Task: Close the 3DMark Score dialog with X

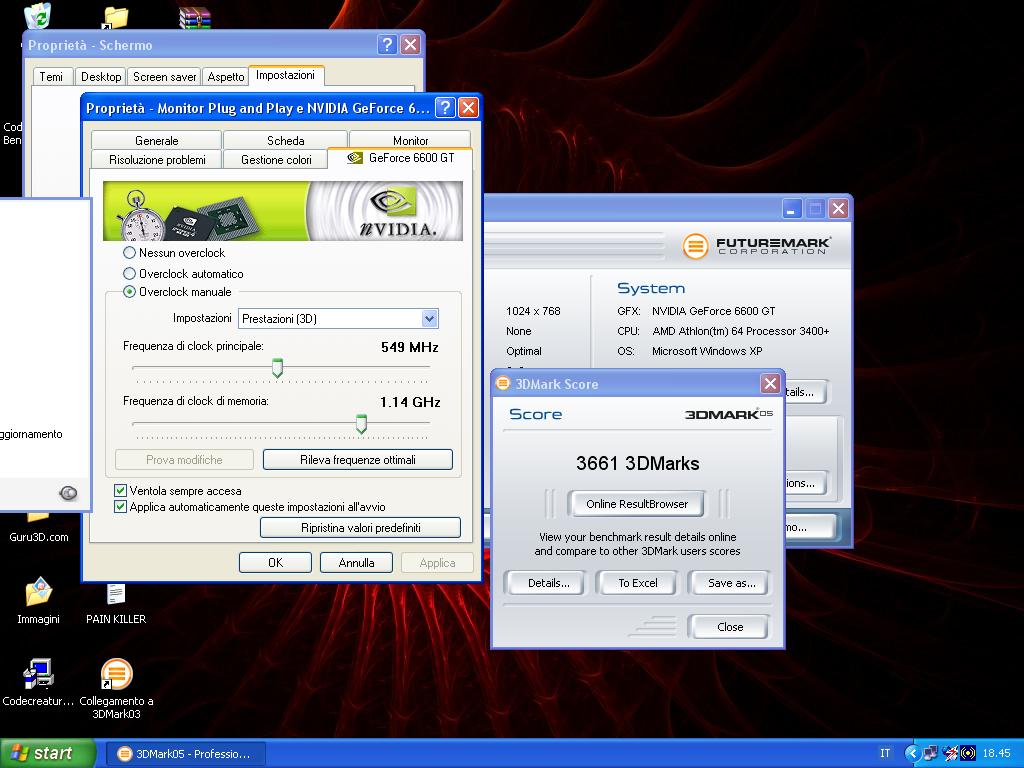Action: tap(770, 383)
